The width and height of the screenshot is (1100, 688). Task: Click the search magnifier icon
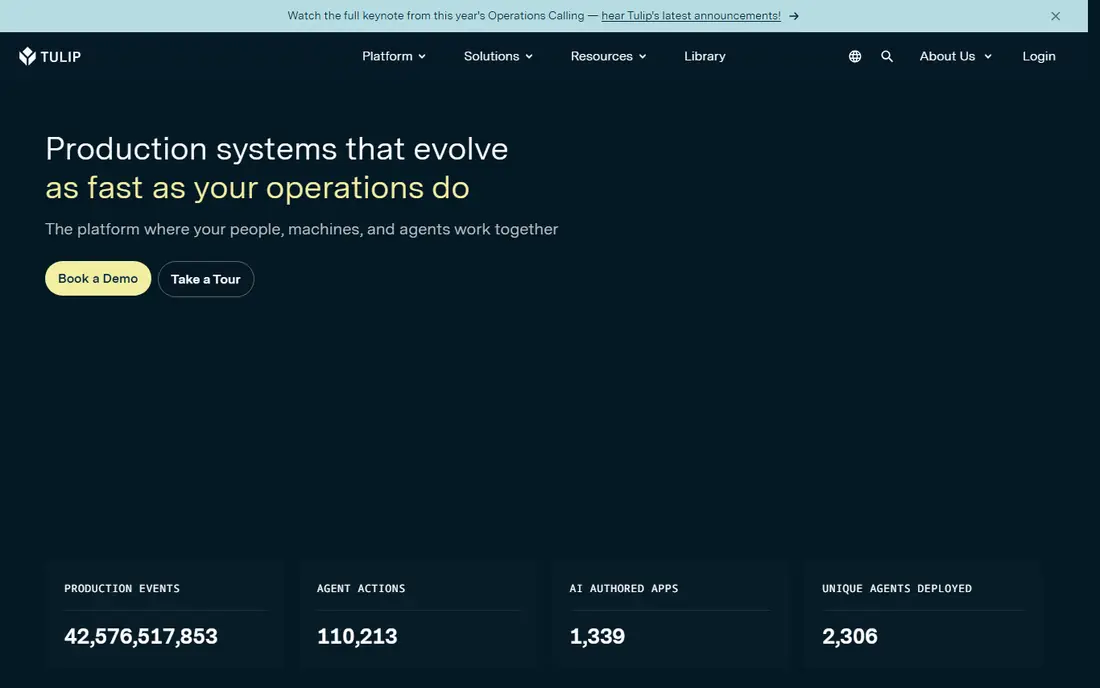887,56
